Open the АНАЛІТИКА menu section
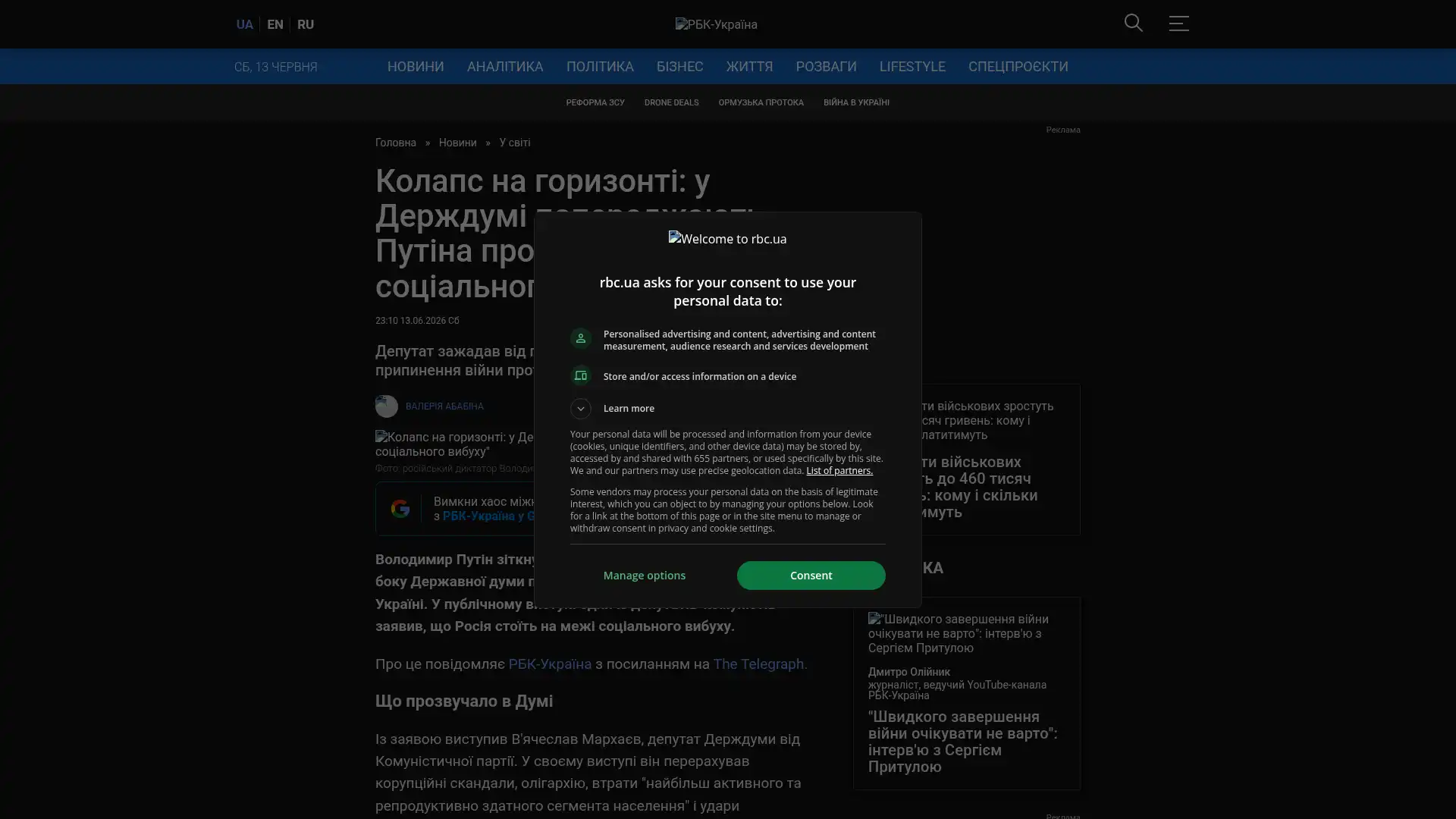Screen dimensions: 1456x819 [505, 67]
